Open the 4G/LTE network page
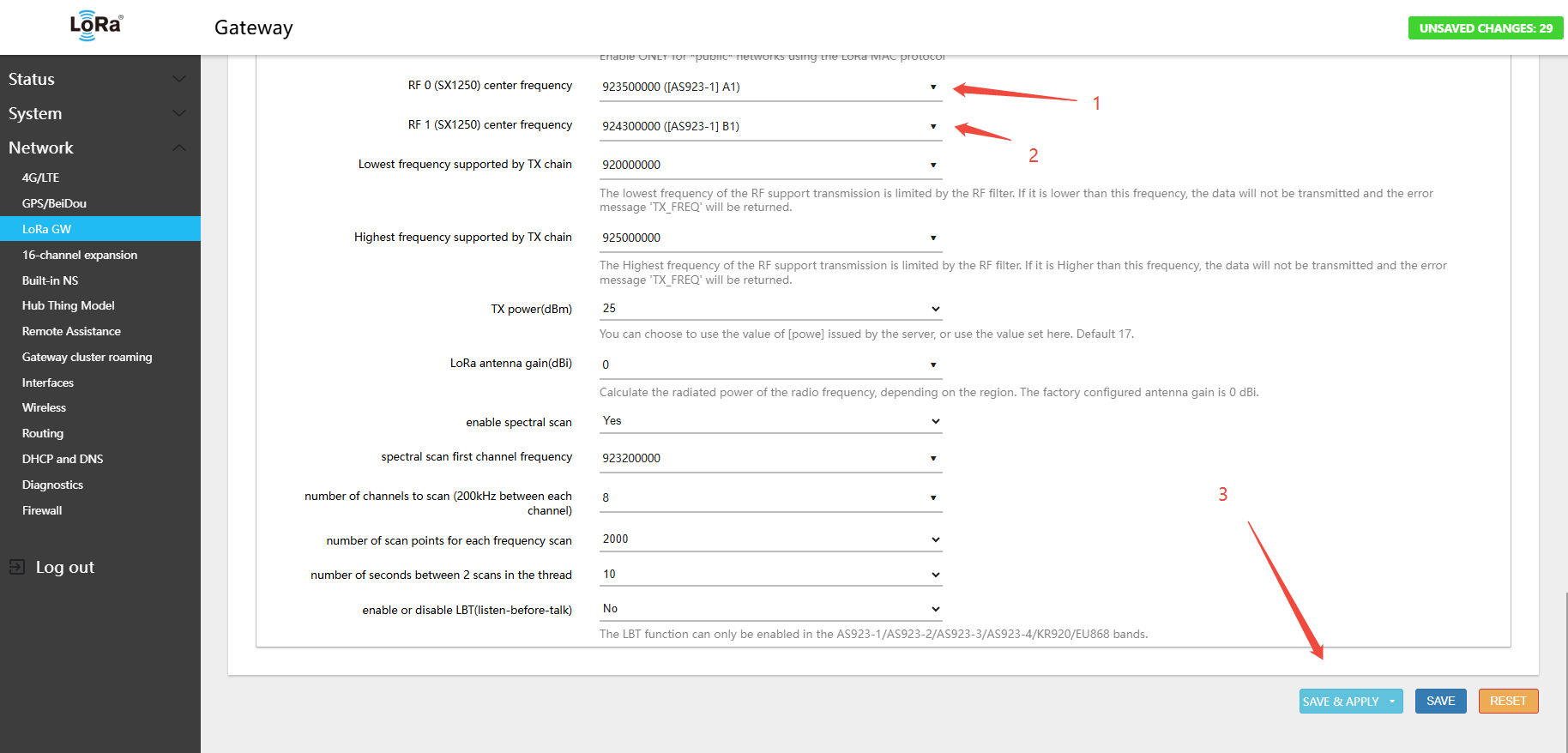 click(41, 178)
